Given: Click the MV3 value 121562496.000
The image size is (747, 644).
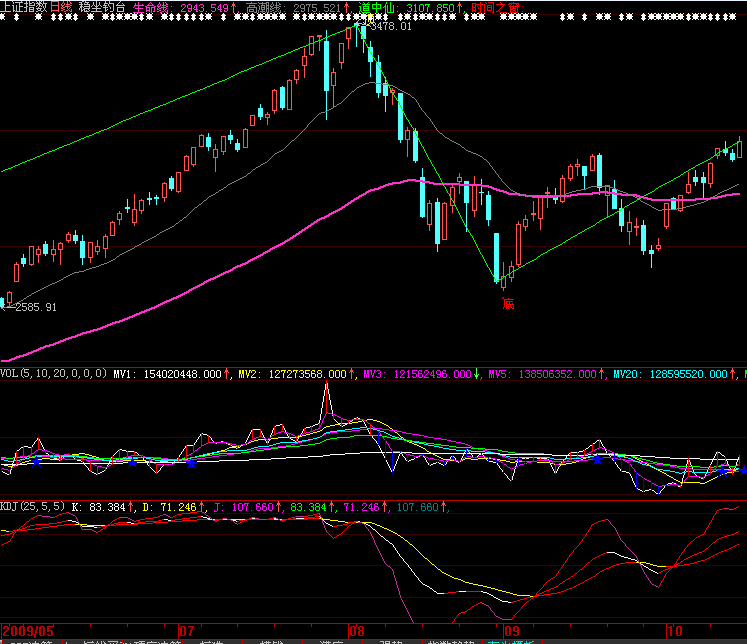Looking at the screenshot, I should click(433, 374).
